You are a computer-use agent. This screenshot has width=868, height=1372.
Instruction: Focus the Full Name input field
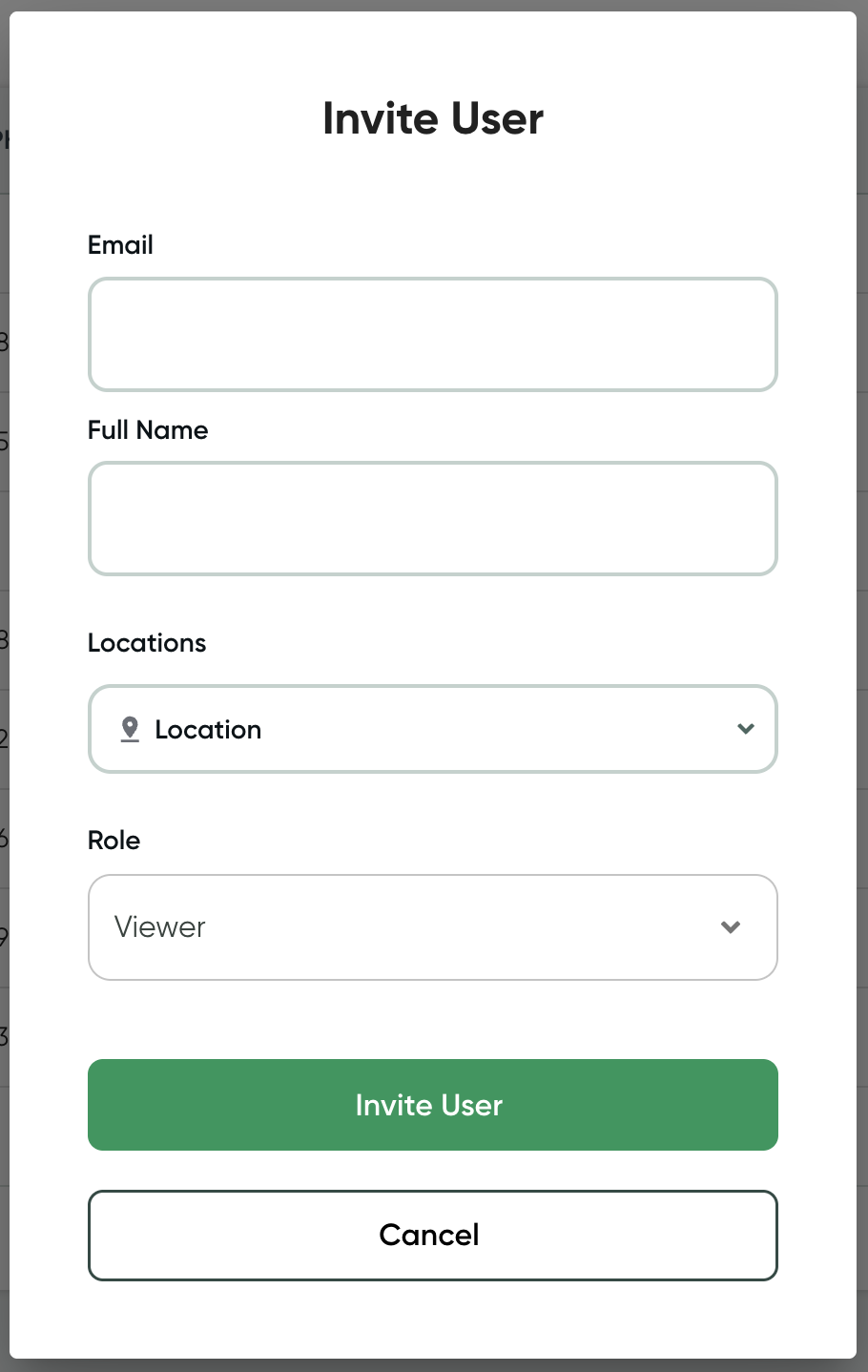click(433, 519)
